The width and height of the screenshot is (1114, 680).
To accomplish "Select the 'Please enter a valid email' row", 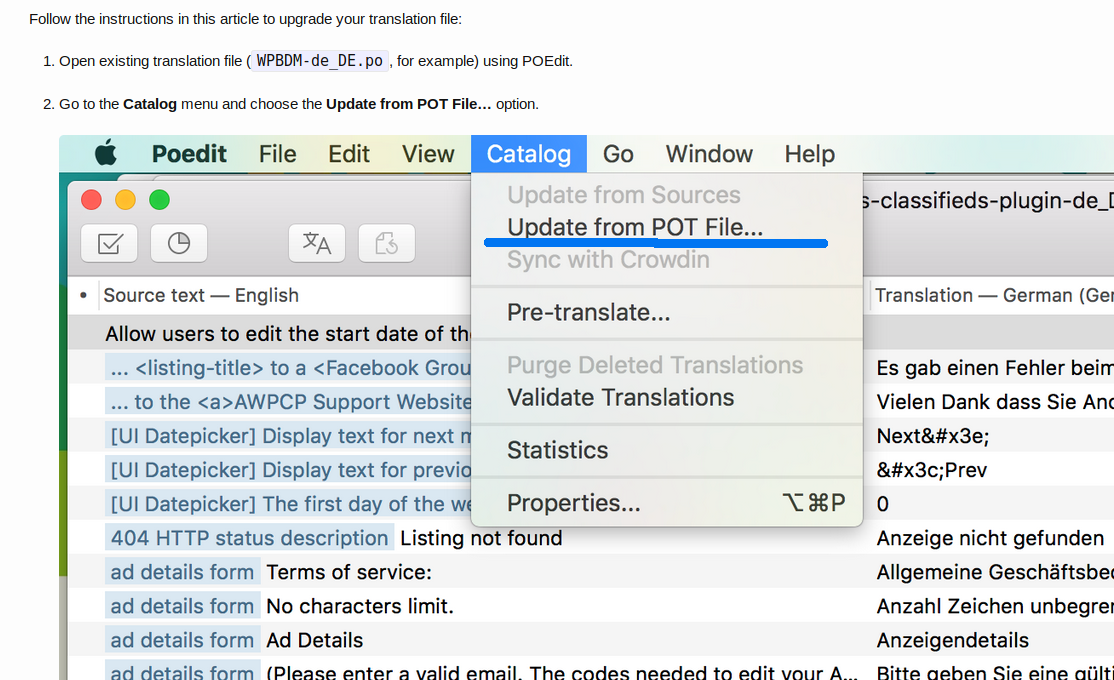I will click(x=561, y=672).
